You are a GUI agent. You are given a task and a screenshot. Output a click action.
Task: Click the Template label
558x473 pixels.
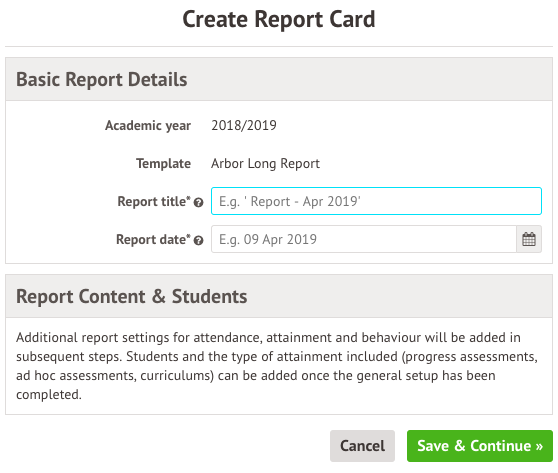(x=163, y=164)
